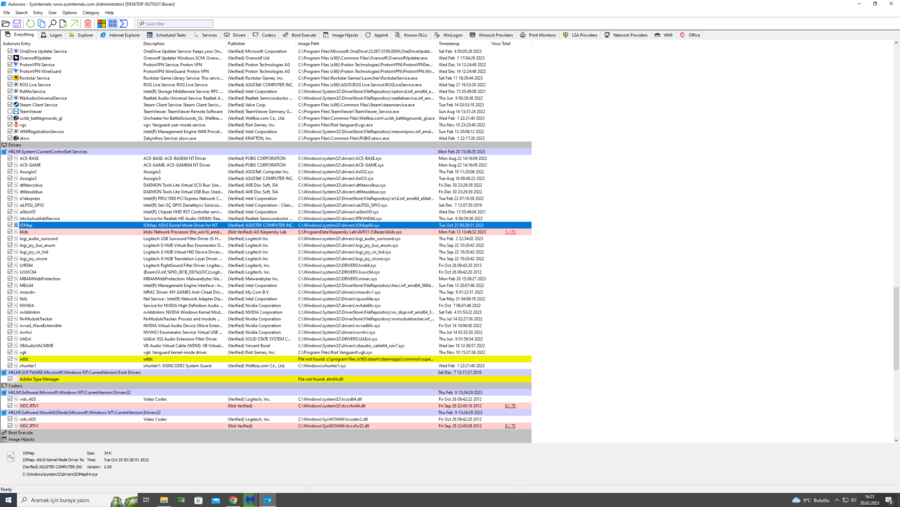The width and height of the screenshot is (900, 507).
Task: Select the HKLM\System\CurrentControlSet\Services key row
Action: click(266, 152)
